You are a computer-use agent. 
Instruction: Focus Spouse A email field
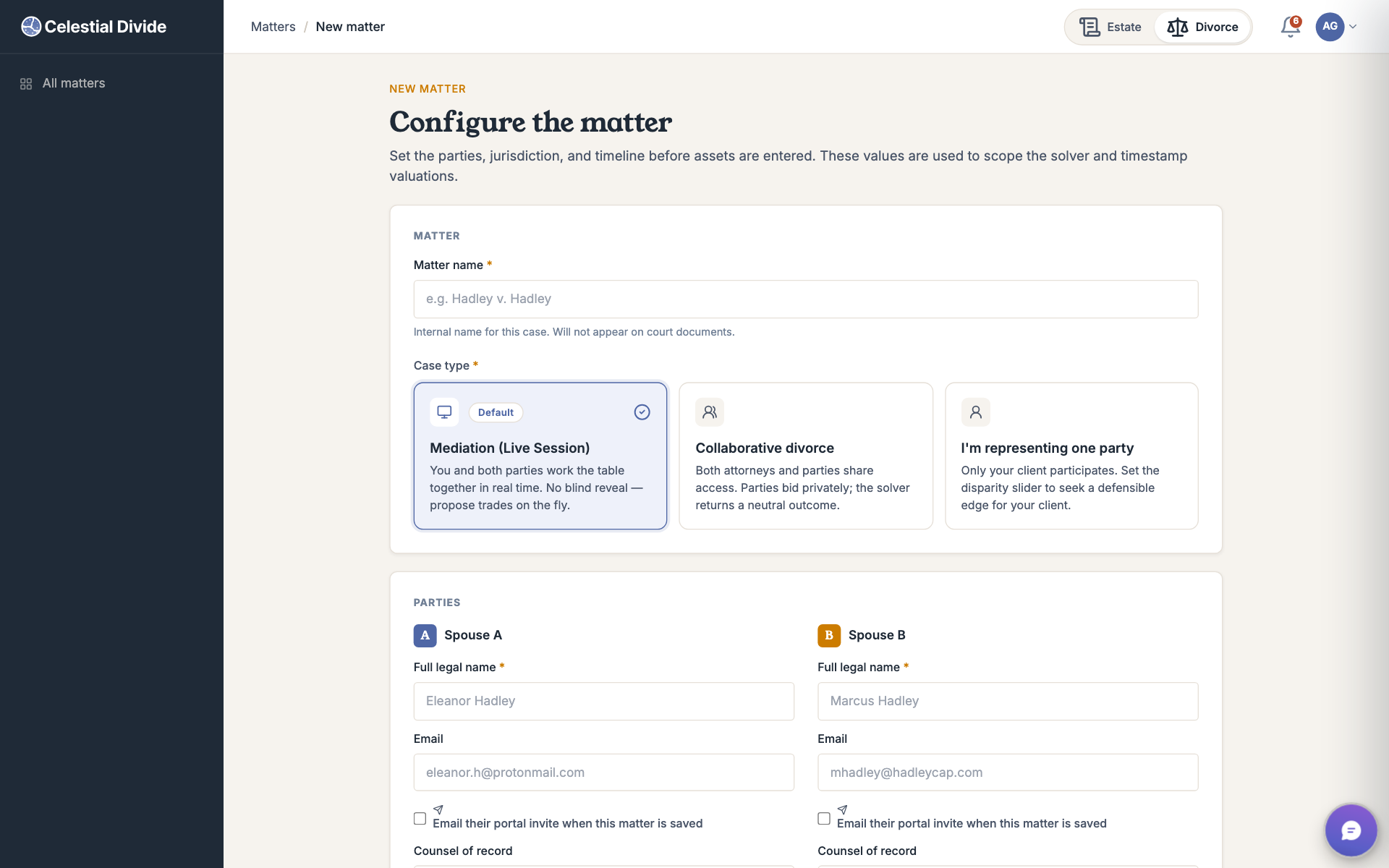(x=603, y=773)
